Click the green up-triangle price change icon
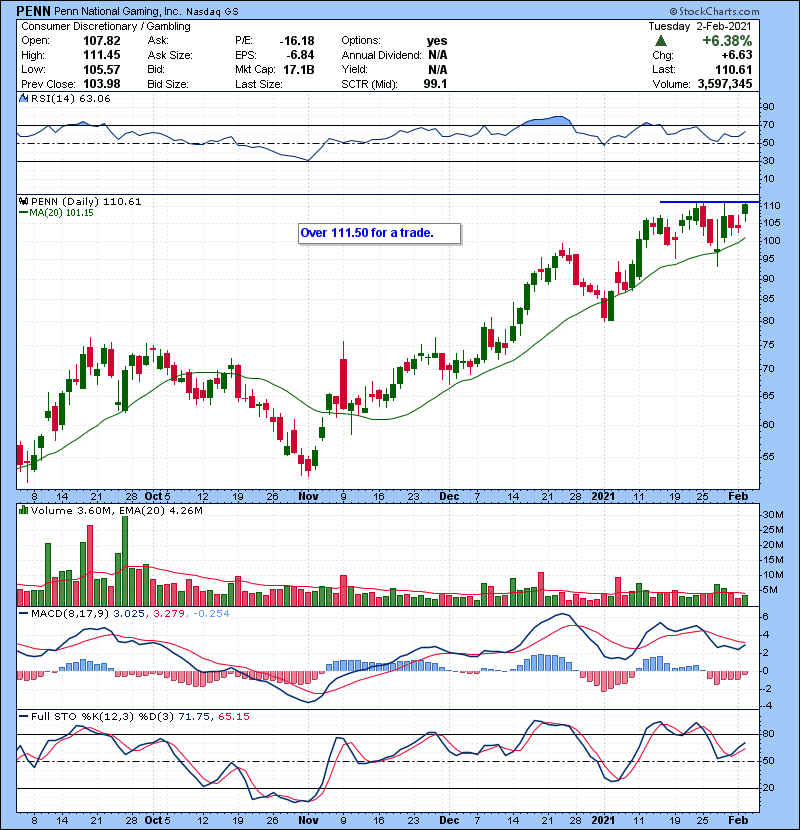 (x=660, y=41)
